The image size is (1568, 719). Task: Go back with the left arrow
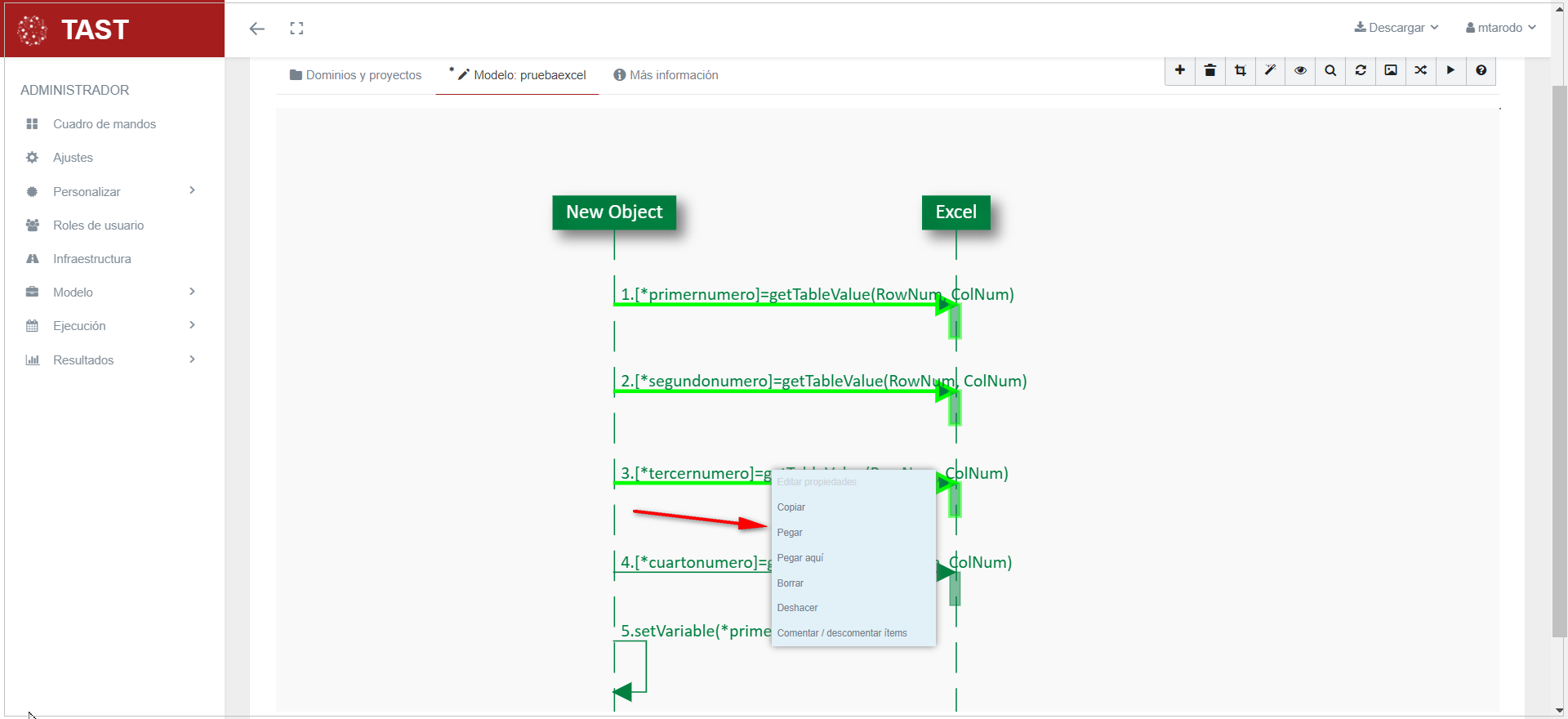257,29
